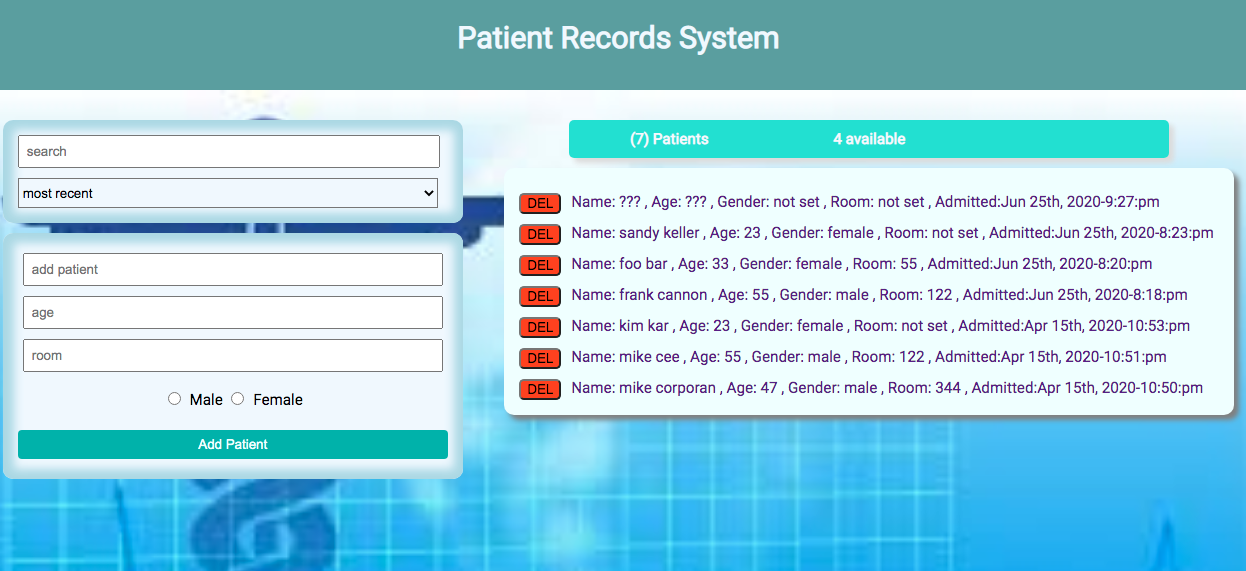Image resolution: width=1246 pixels, height=571 pixels.
Task: Choose the Female radio option
Action: 238,399
